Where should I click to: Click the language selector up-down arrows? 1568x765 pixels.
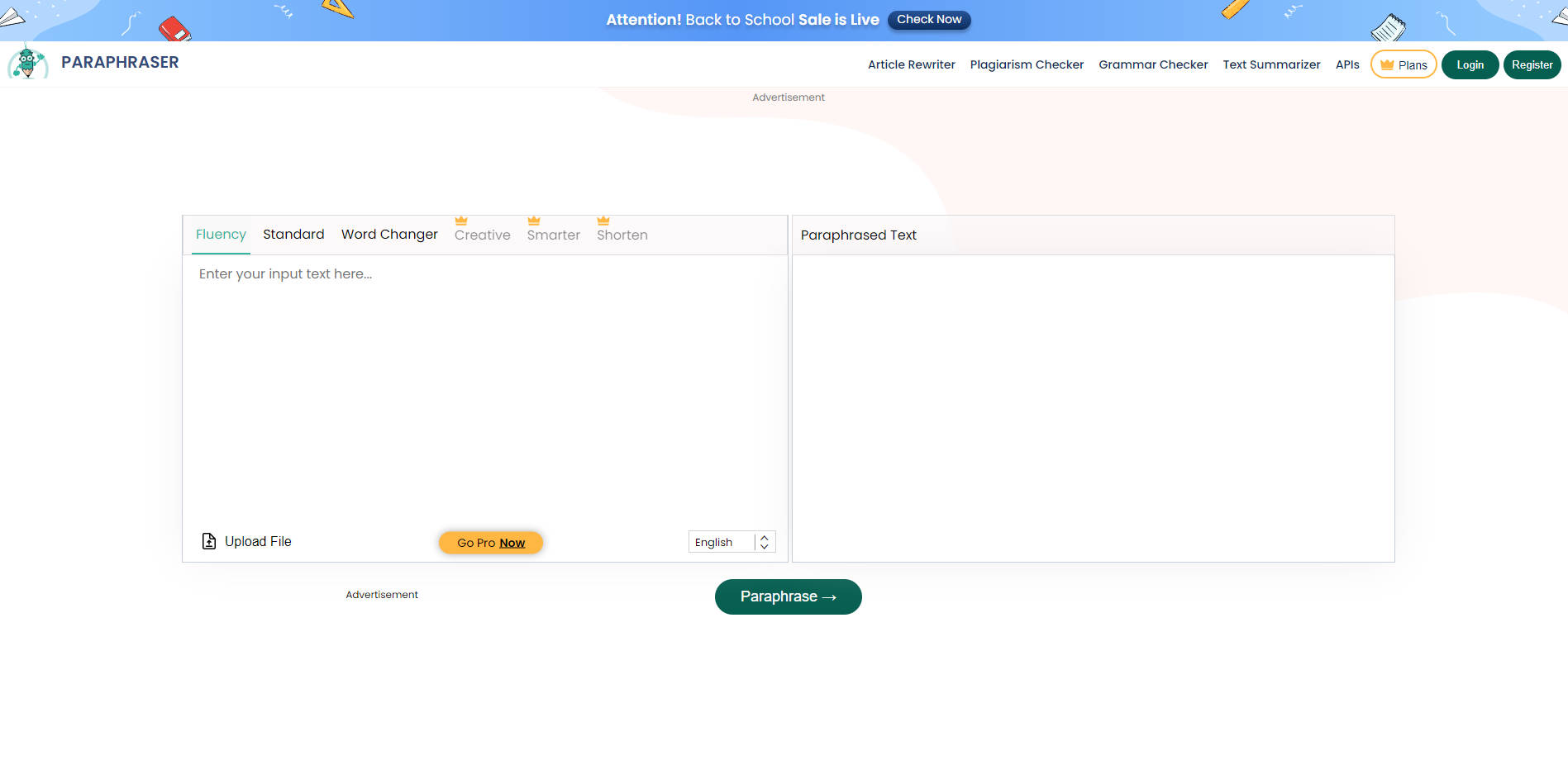pos(765,542)
